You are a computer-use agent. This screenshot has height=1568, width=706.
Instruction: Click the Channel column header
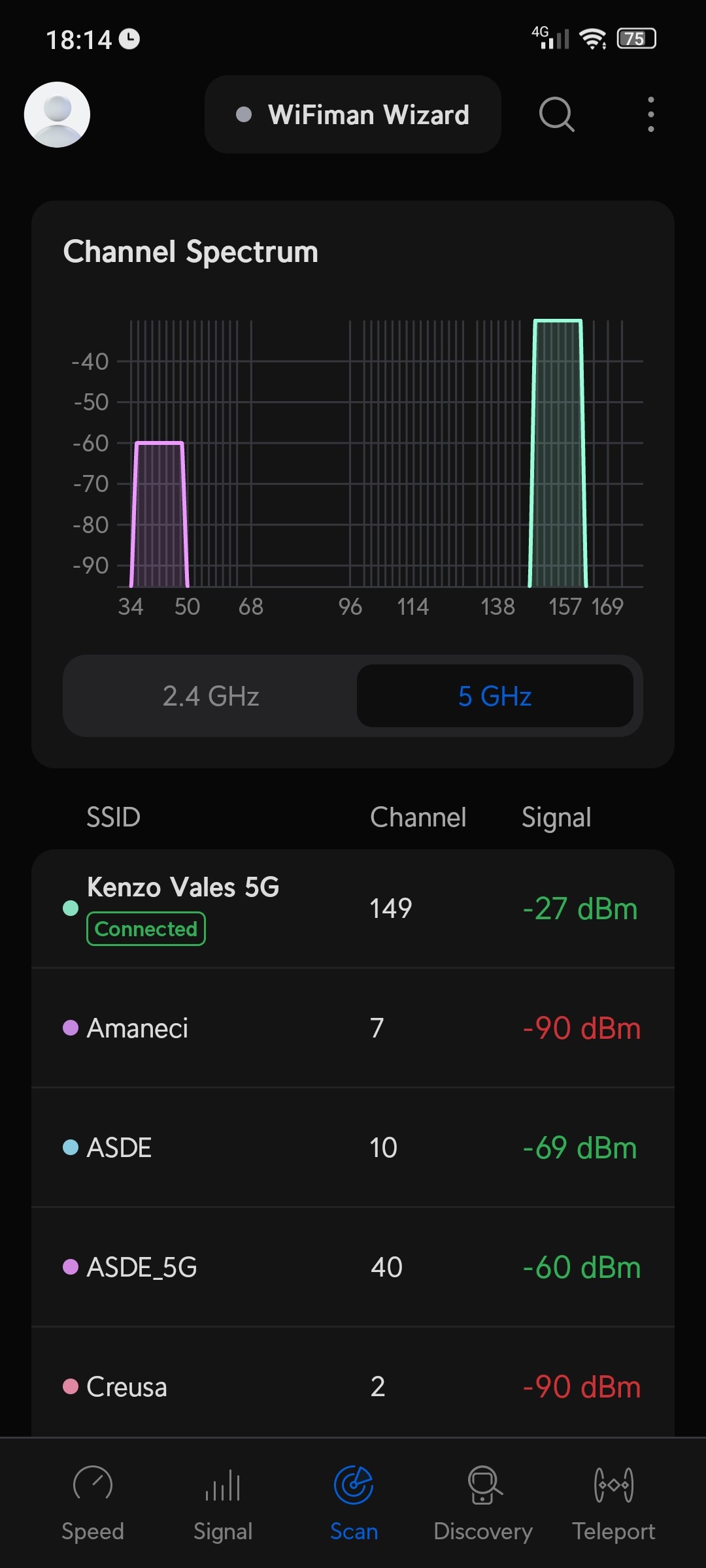pos(418,817)
